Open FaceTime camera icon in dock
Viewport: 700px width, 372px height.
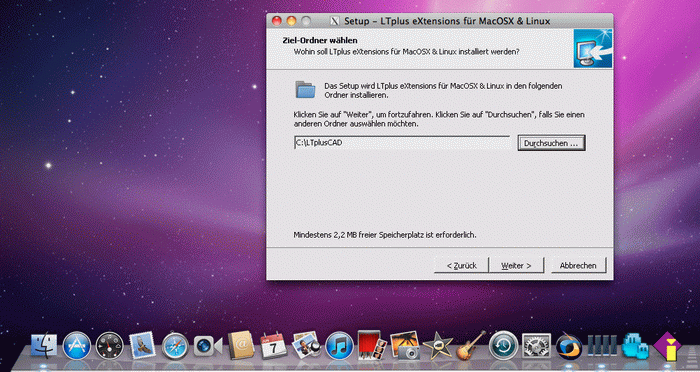208,346
